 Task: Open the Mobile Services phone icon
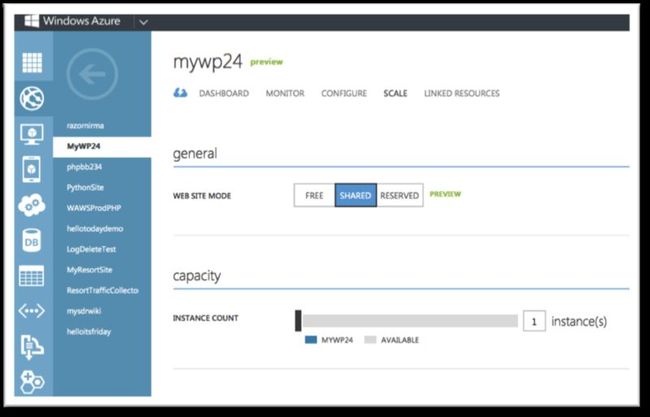point(32,169)
